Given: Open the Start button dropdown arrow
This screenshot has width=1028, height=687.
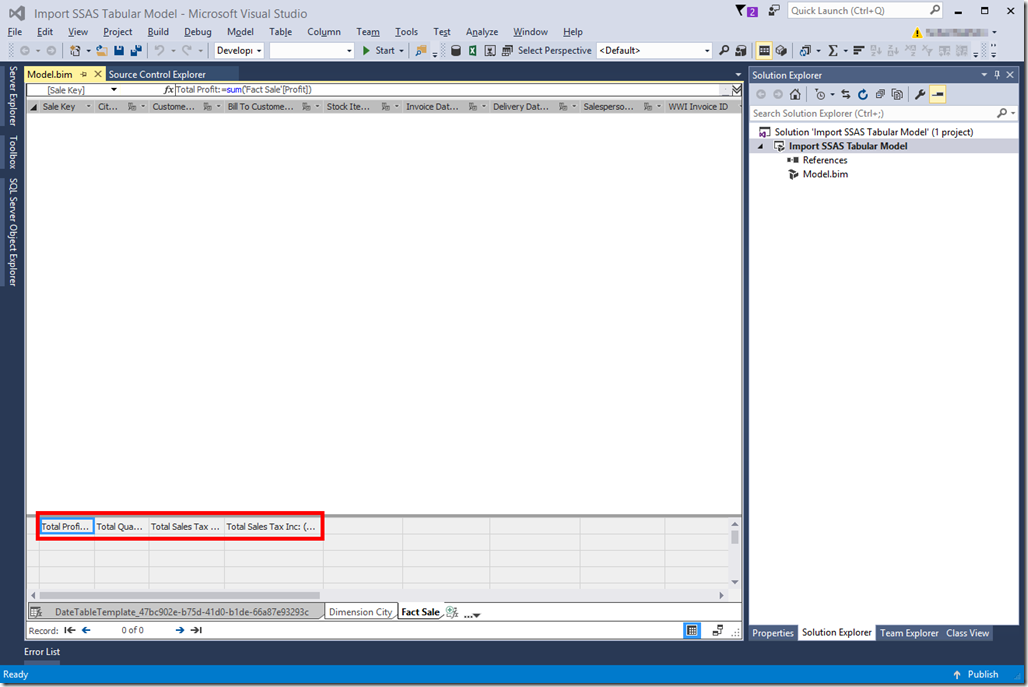Looking at the screenshot, I should pos(401,50).
